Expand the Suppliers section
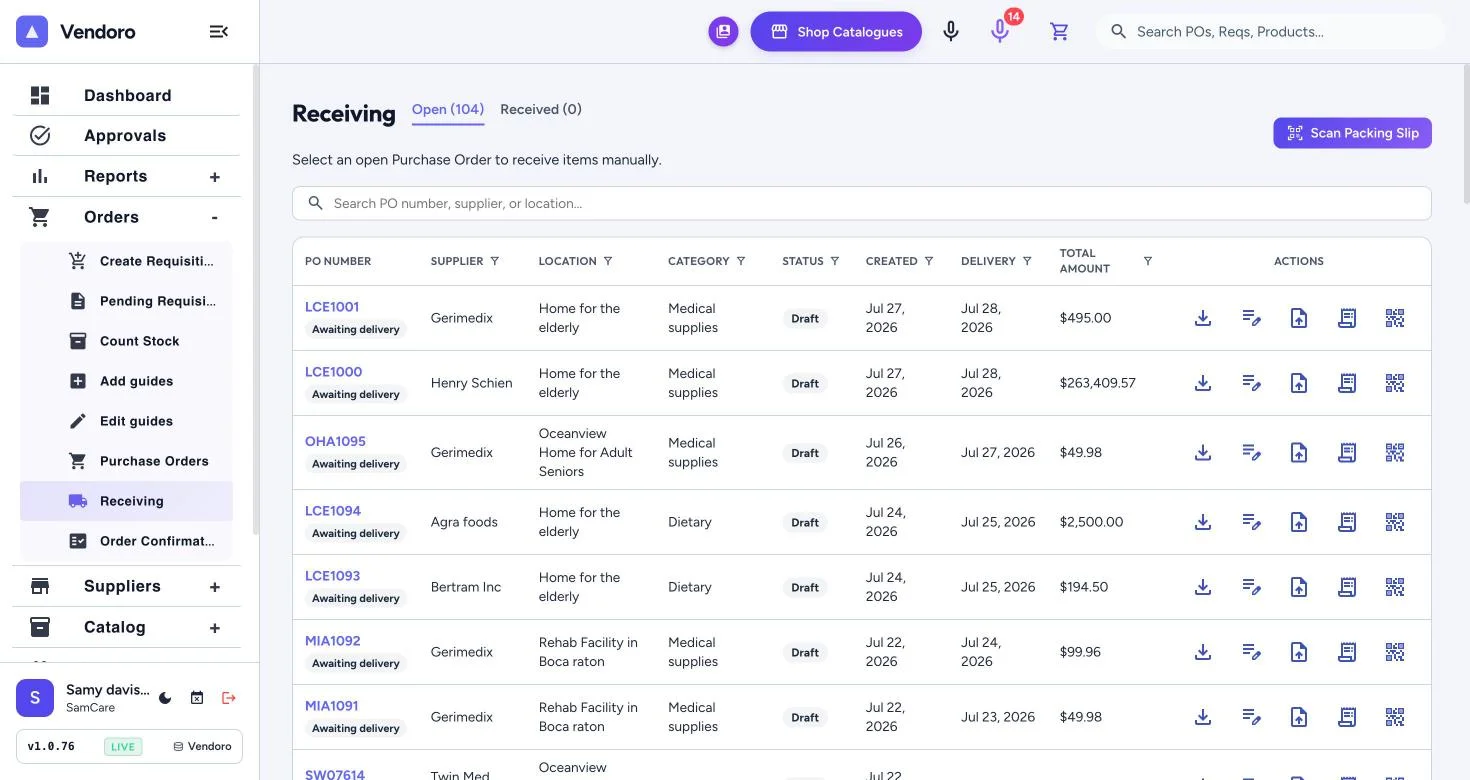This screenshot has height=780, width=1470. (x=215, y=587)
